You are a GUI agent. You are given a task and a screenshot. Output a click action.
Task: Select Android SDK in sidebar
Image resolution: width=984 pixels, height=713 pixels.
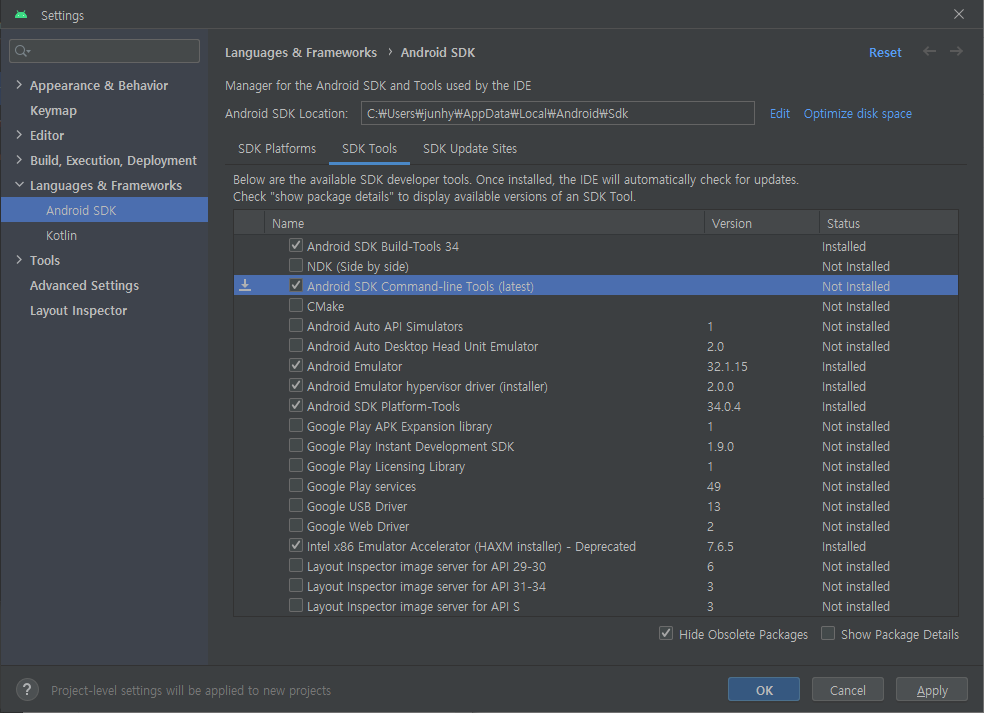[104, 210]
